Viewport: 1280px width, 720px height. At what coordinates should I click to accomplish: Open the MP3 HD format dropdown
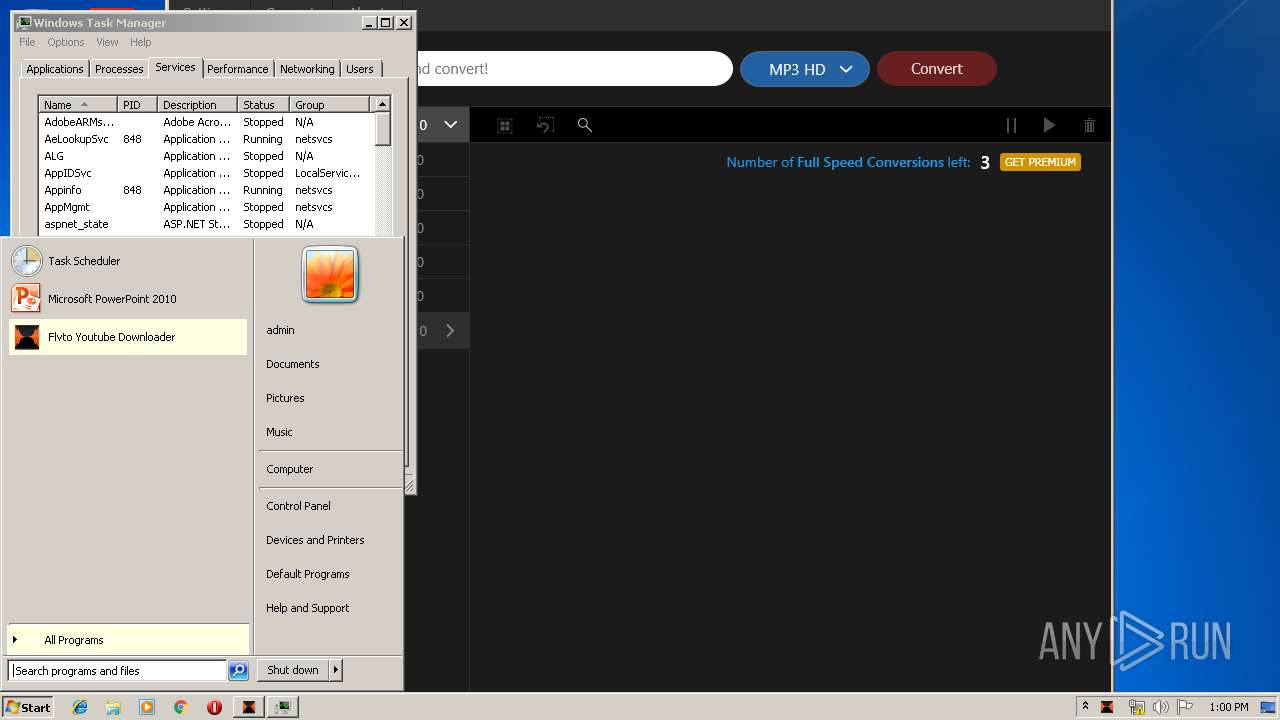click(x=805, y=69)
